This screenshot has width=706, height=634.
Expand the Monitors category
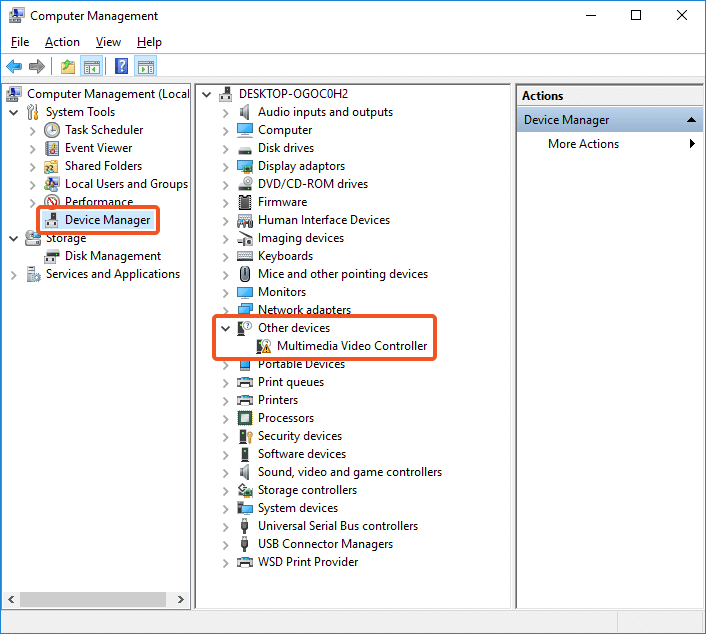point(226,293)
